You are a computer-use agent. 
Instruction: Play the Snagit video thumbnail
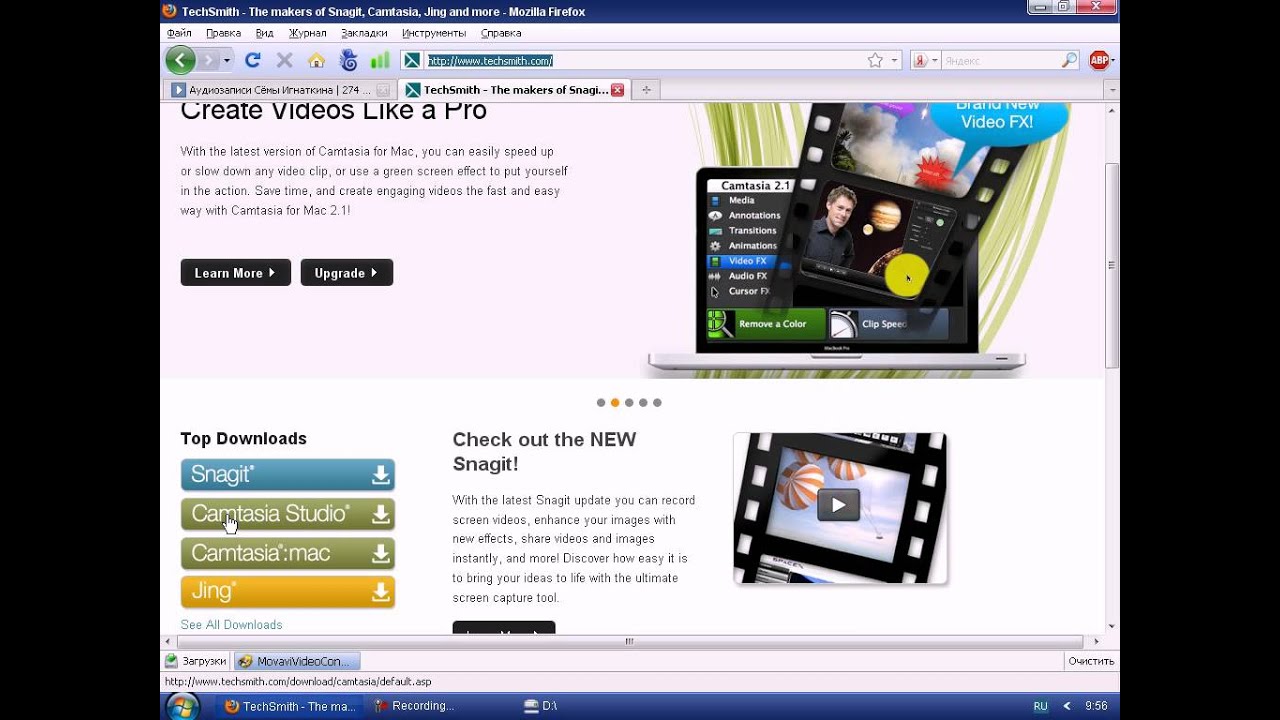coord(838,506)
